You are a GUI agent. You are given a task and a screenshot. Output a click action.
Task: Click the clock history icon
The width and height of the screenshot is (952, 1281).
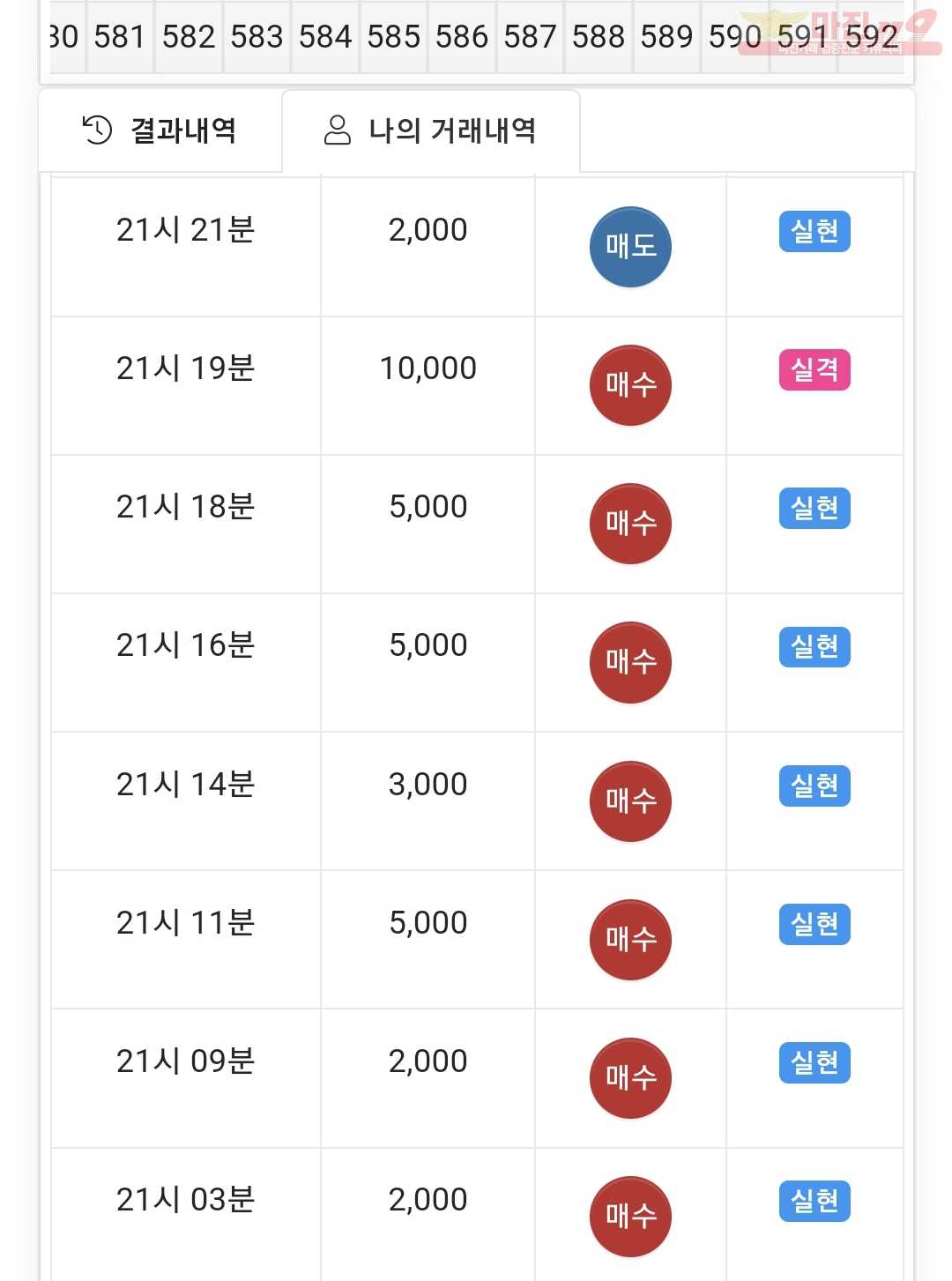pos(97,130)
